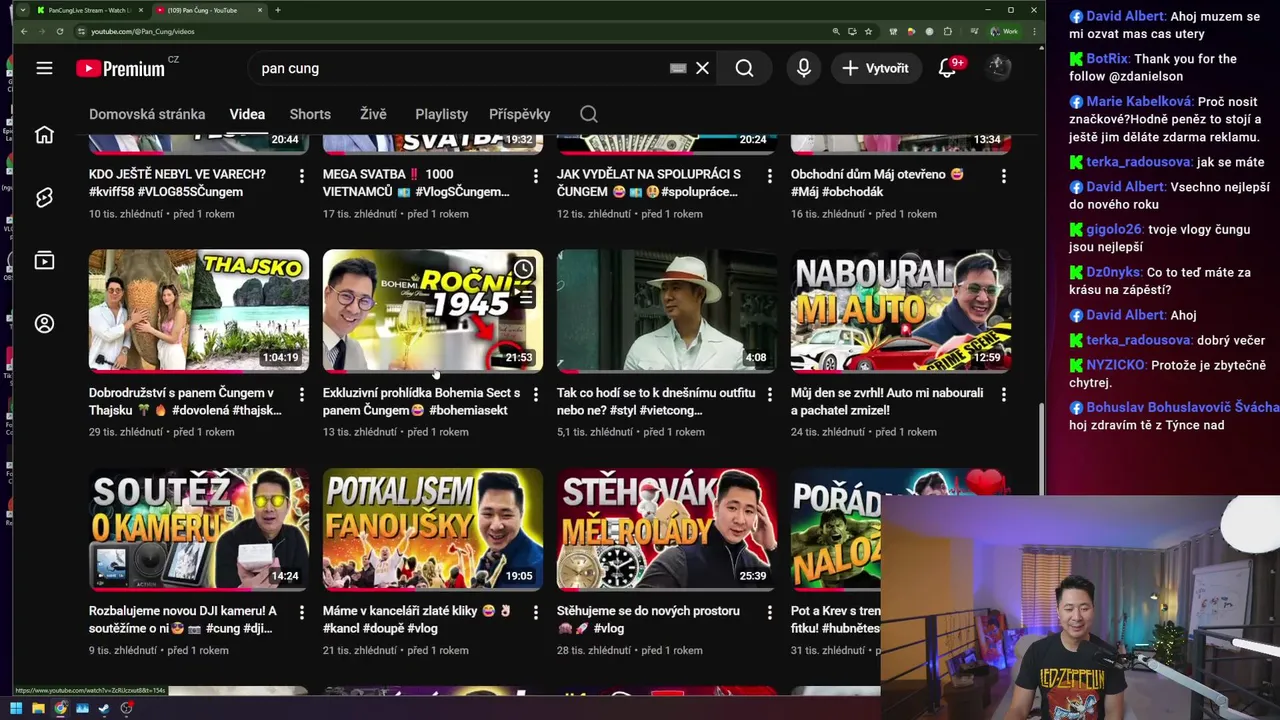Open the three-dot menu for the MEGA SVATBA video
1280x720 pixels.
[x=535, y=176]
